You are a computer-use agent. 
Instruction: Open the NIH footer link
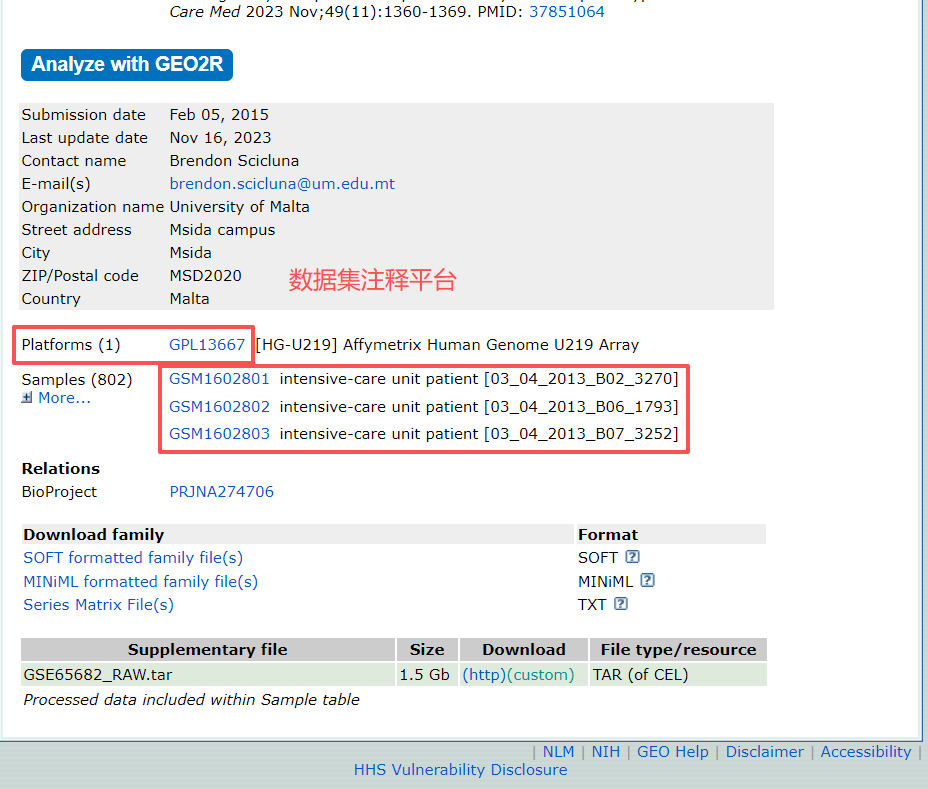[x=605, y=752]
